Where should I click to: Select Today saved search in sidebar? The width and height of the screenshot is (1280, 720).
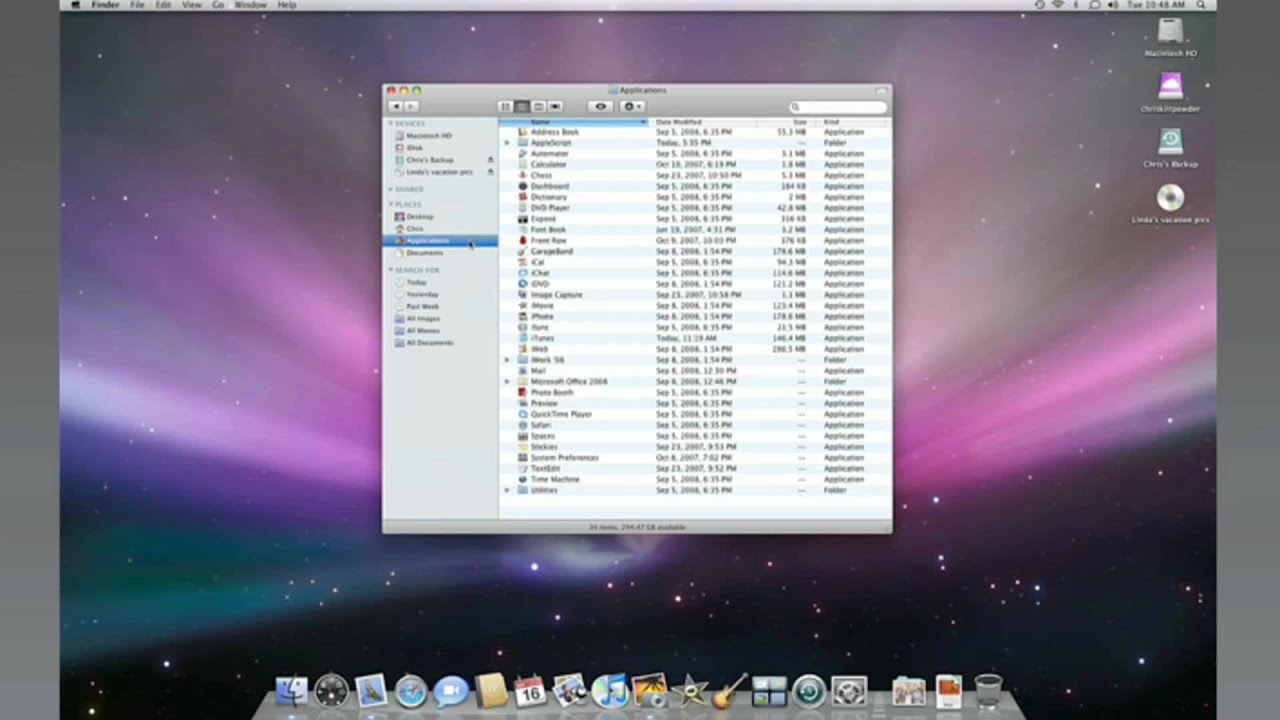coord(417,282)
